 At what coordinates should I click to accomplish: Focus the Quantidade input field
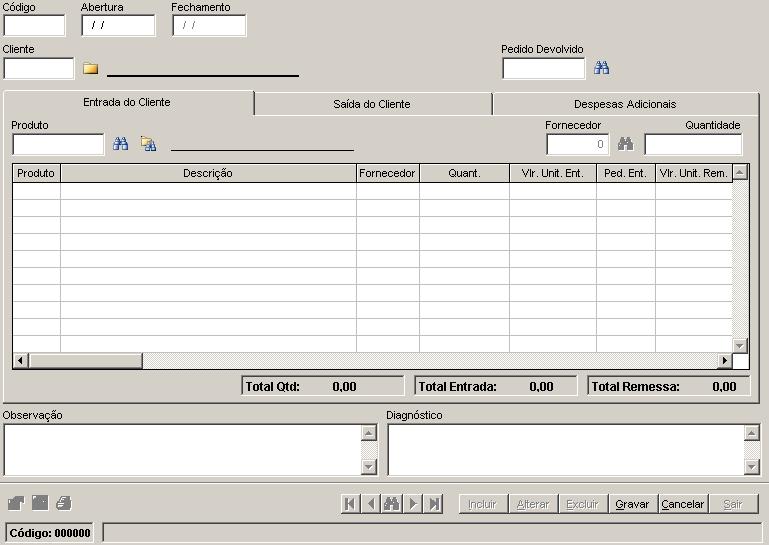(x=693, y=144)
